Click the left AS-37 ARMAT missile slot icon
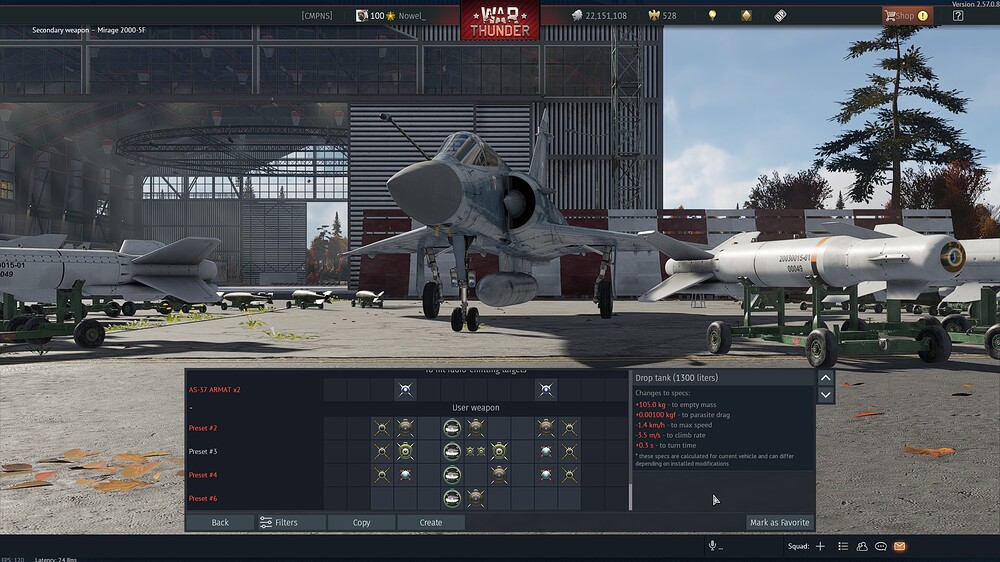This screenshot has width=1000, height=562. pos(405,390)
